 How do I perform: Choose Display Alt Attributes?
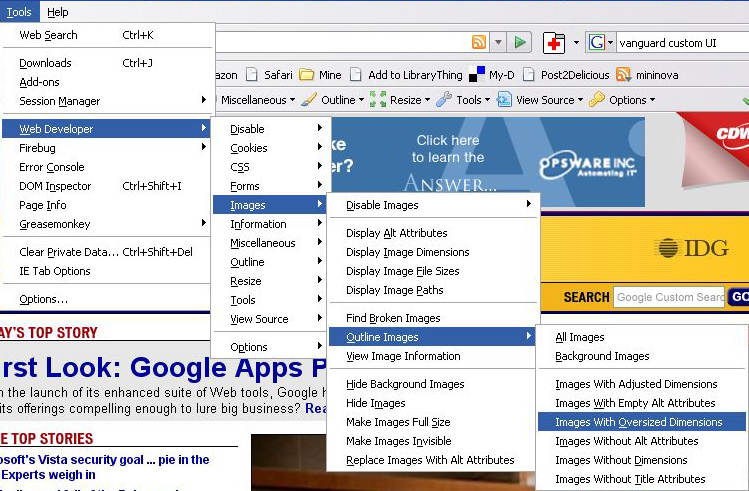tap(433, 233)
